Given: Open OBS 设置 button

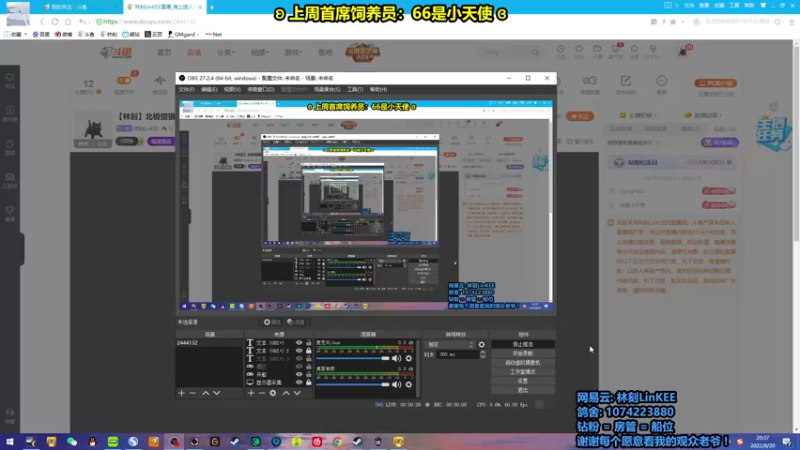Looking at the screenshot, I should (x=523, y=381).
